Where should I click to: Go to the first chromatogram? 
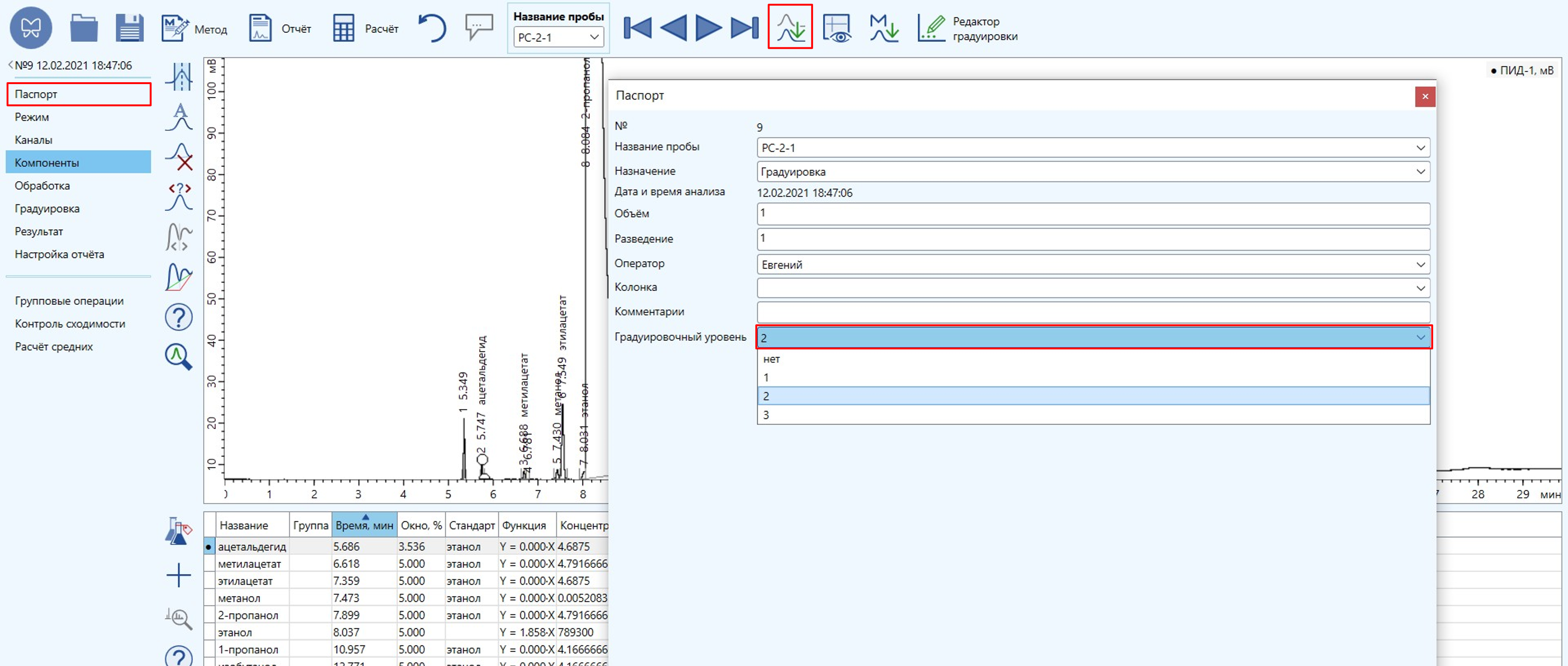tap(637, 28)
